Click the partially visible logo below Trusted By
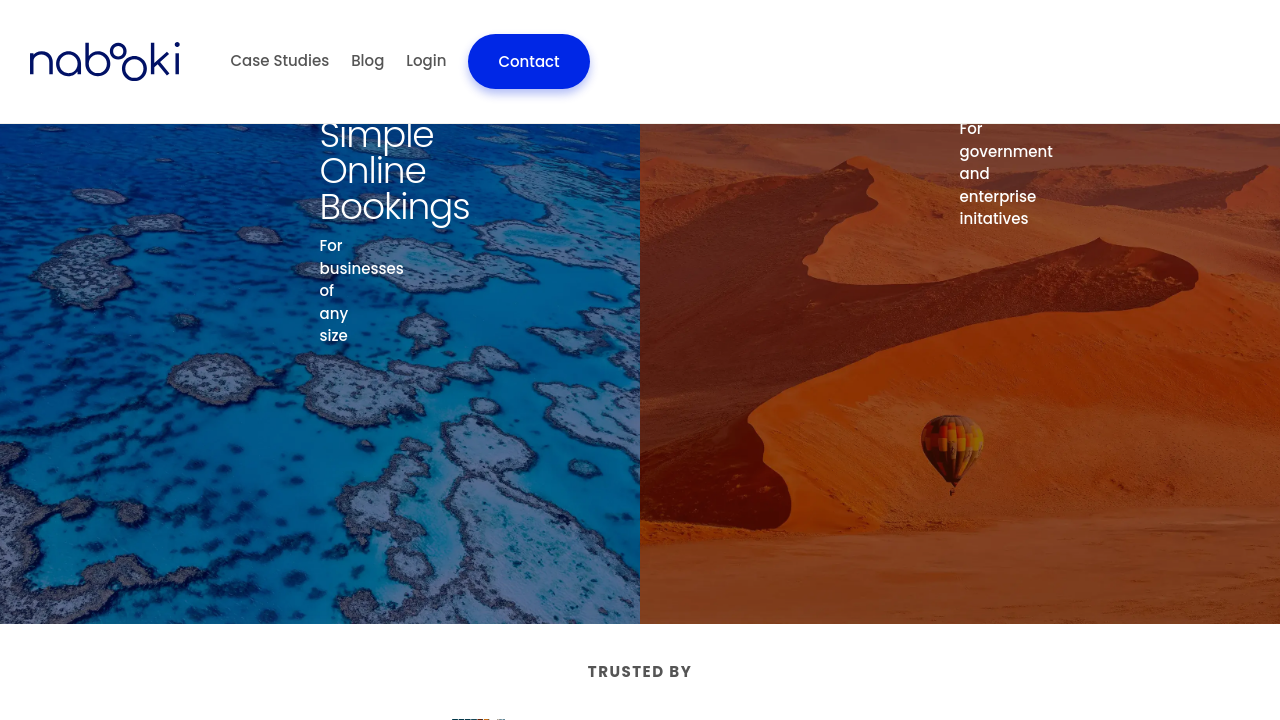Viewport: 1280px width, 720px height. pyautogui.click(x=479, y=717)
